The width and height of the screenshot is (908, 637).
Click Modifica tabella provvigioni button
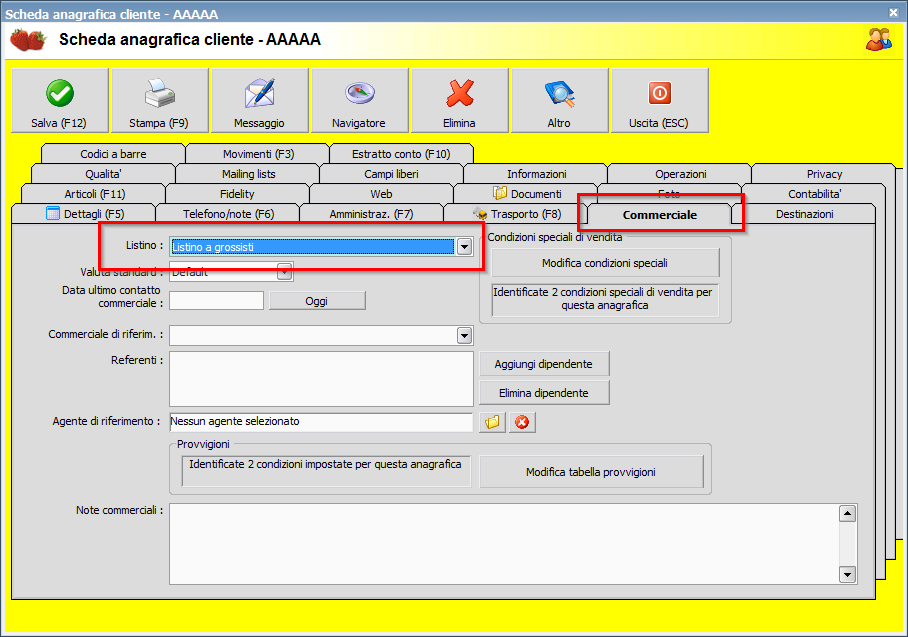coord(591,472)
